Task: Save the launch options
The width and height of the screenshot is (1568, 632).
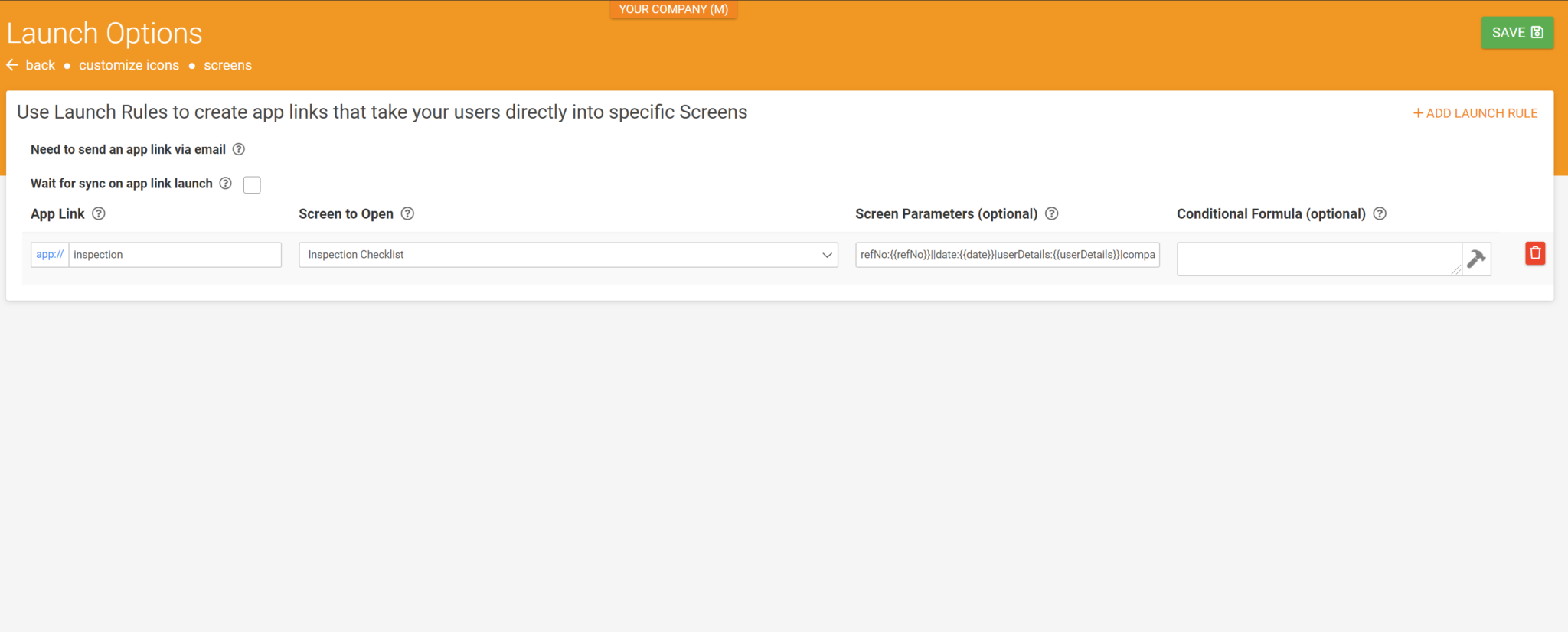Action: click(x=1517, y=33)
